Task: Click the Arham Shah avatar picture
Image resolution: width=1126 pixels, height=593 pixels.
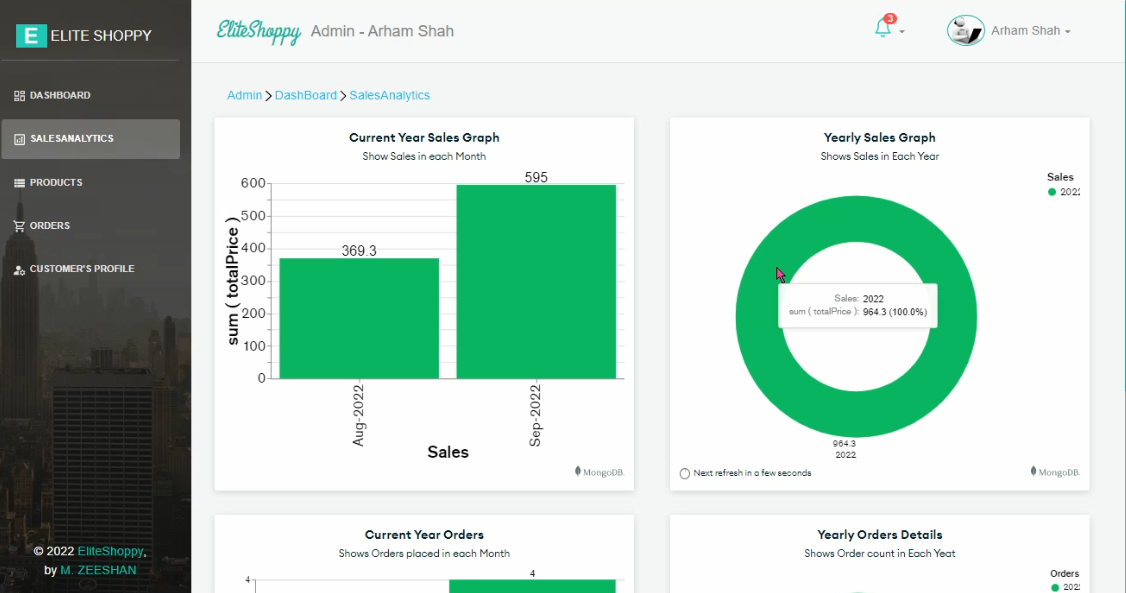Action: 965,31
